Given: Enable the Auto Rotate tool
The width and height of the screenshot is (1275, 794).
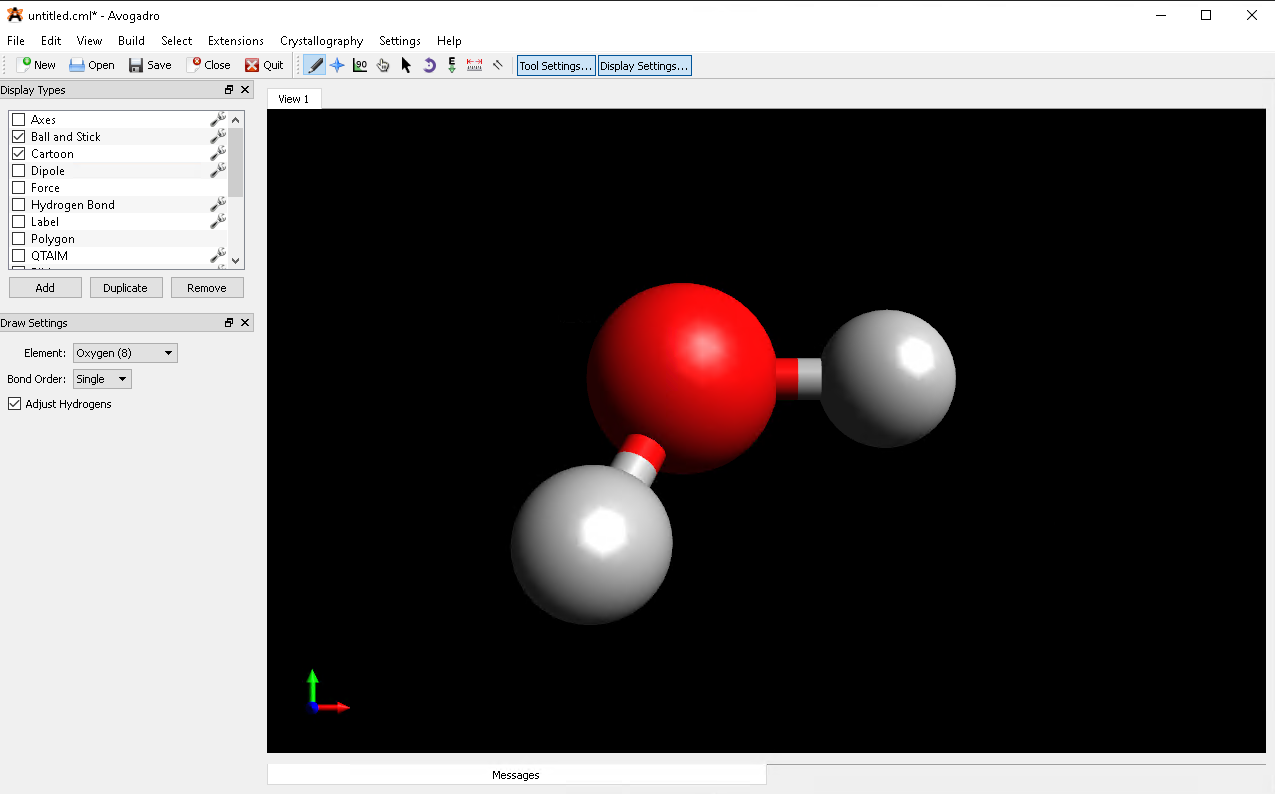Looking at the screenshot, I should (x=429, y=65).
